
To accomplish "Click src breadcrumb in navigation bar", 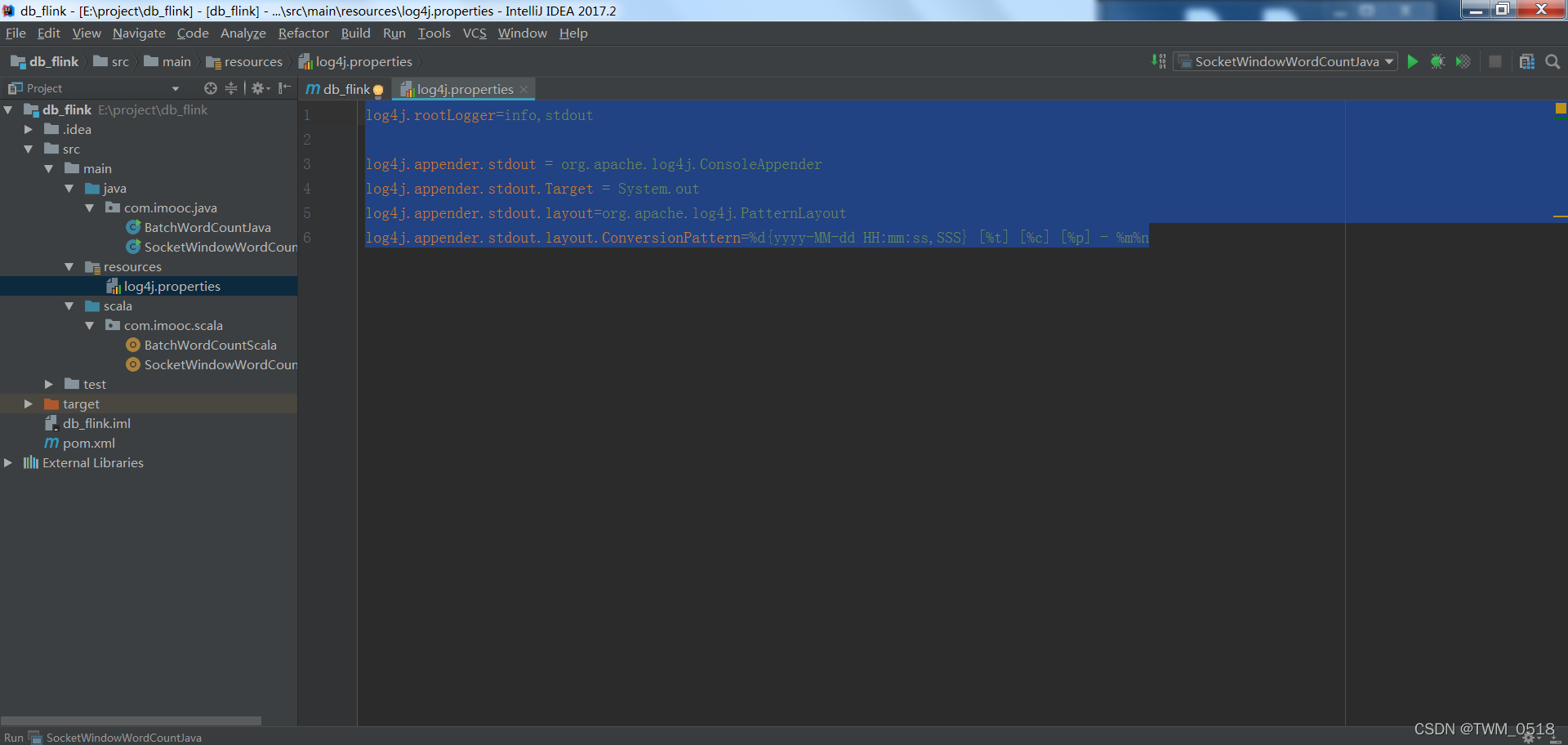I will tap(111, 61).
